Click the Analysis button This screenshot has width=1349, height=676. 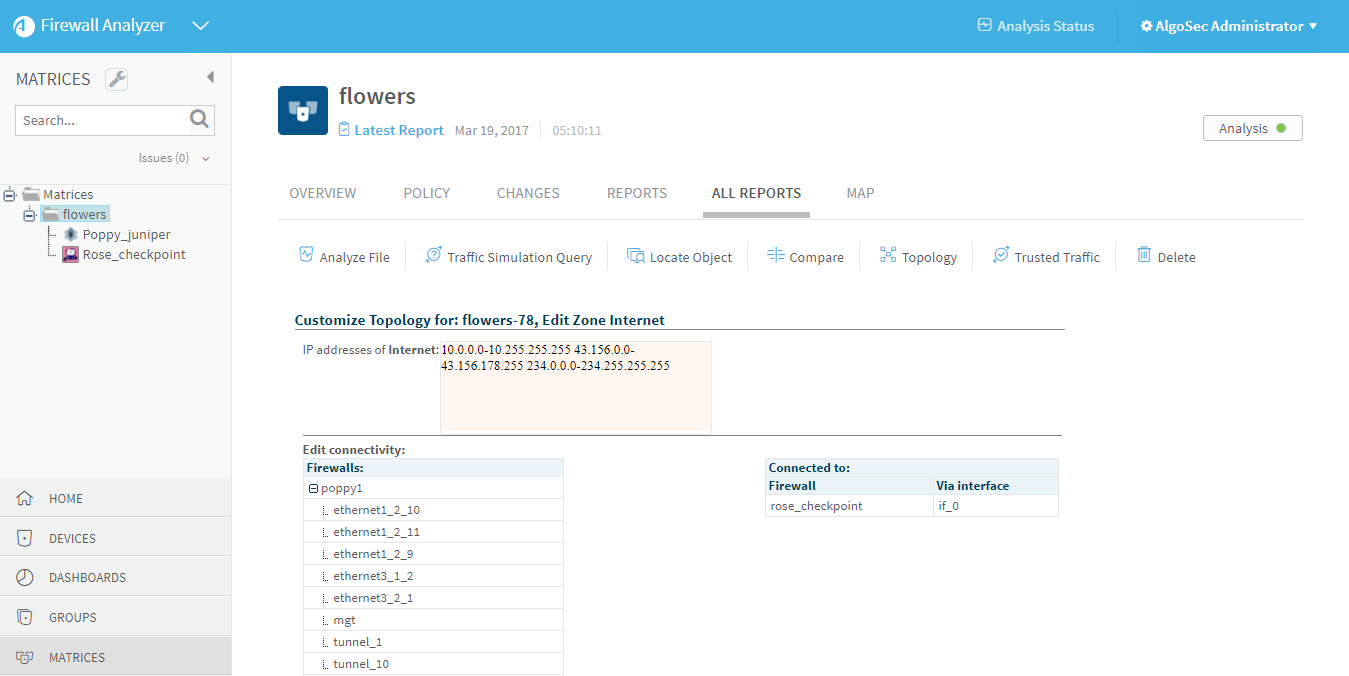[x=1252, y=128]
